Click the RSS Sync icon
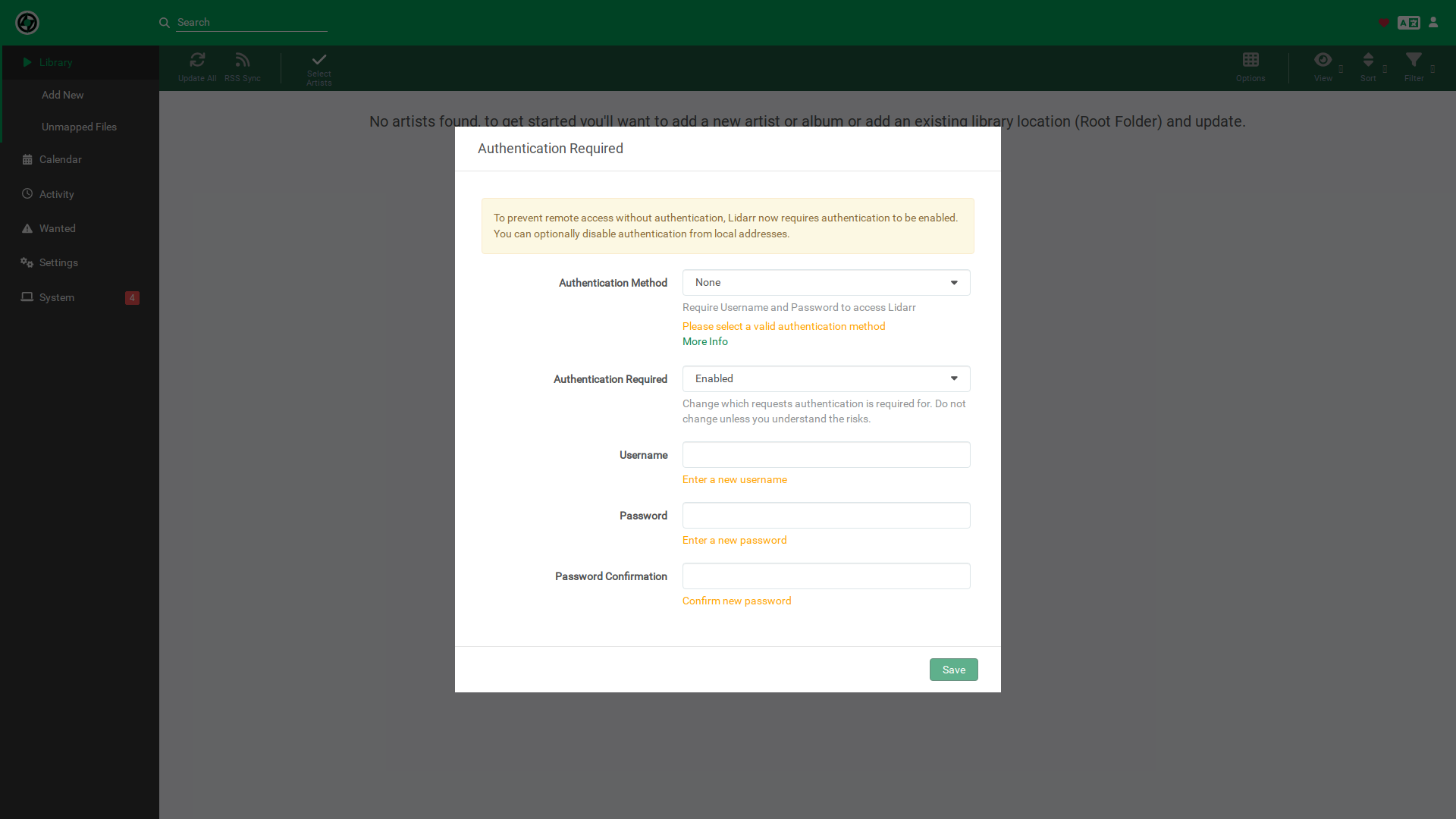This screenshot has width=1456, height=819. 243,60
